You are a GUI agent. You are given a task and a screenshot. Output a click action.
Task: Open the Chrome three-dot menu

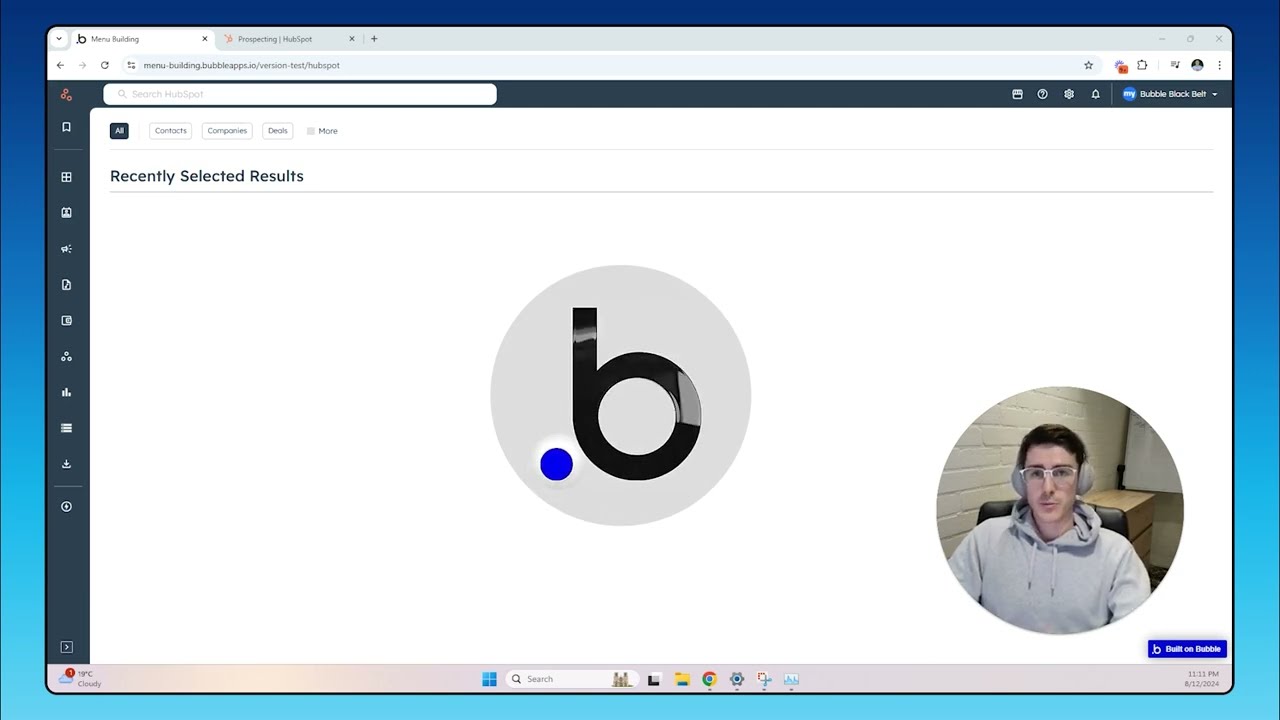(x=1219, y=65)
